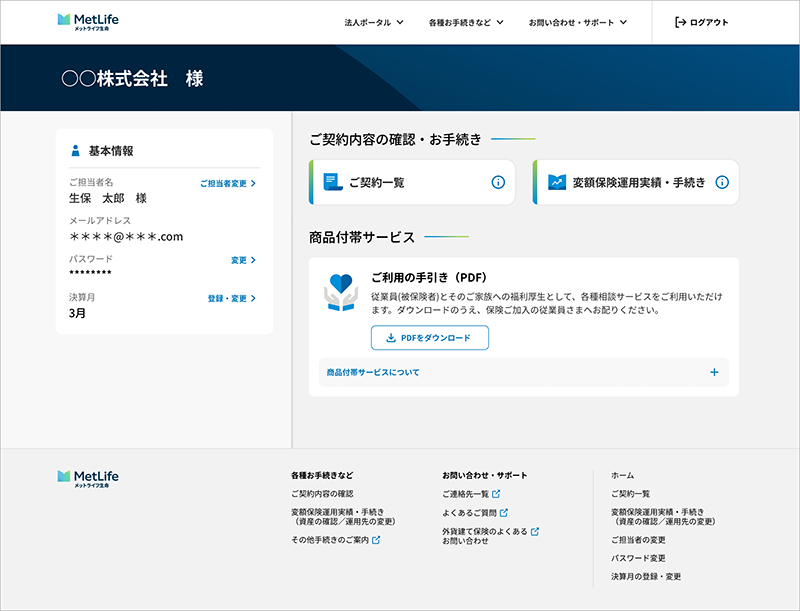Click footer link ご連絡先一覧
Screen dimensions: 800x611
tap(465, 494)
